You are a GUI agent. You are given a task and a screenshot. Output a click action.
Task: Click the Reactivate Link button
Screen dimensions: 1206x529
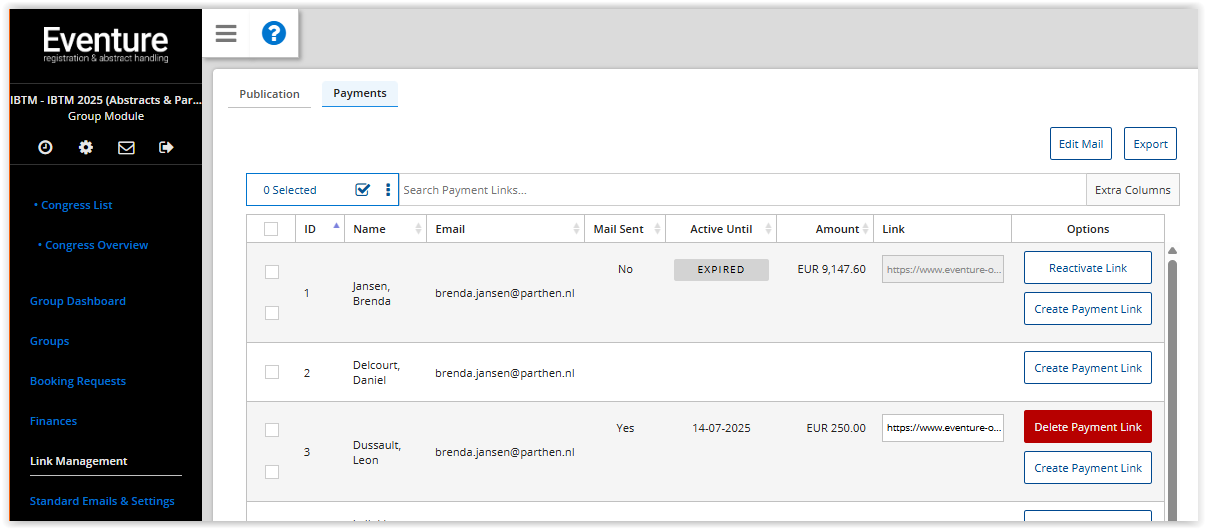click(1088, 268)
